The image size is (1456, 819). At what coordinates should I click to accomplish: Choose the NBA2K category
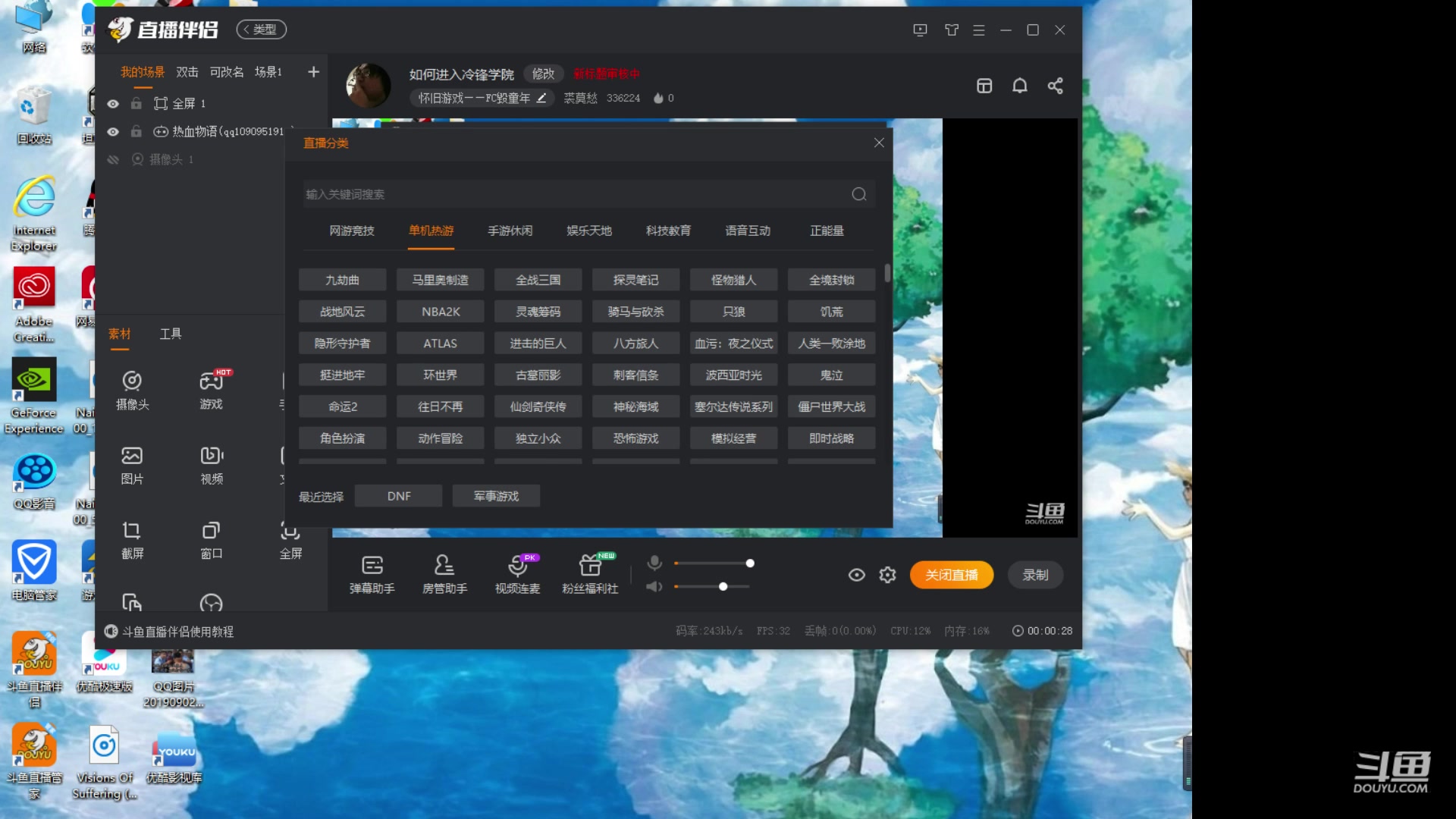[441, 312]
